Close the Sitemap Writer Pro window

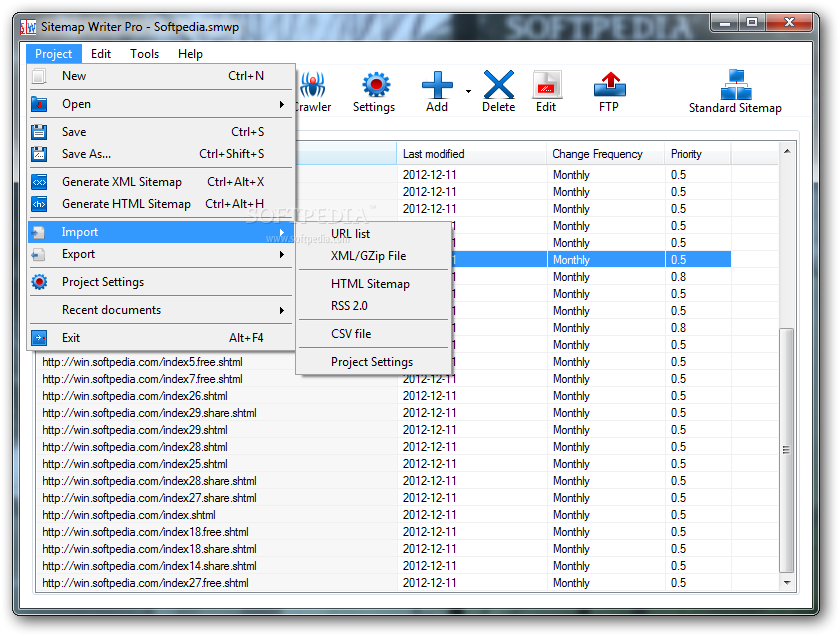pos(789,23)
